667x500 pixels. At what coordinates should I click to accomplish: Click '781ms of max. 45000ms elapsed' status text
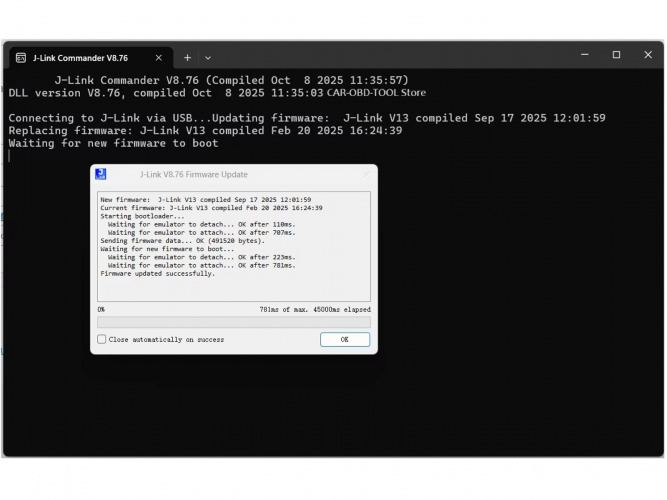pyautogui.click(x=315, y=309)
